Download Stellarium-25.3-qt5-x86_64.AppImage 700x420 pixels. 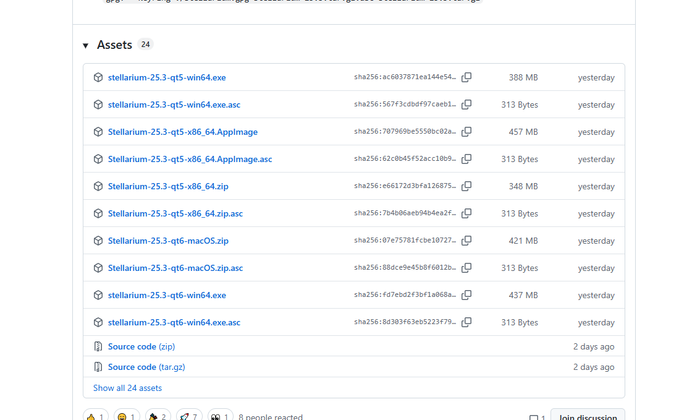183,132
